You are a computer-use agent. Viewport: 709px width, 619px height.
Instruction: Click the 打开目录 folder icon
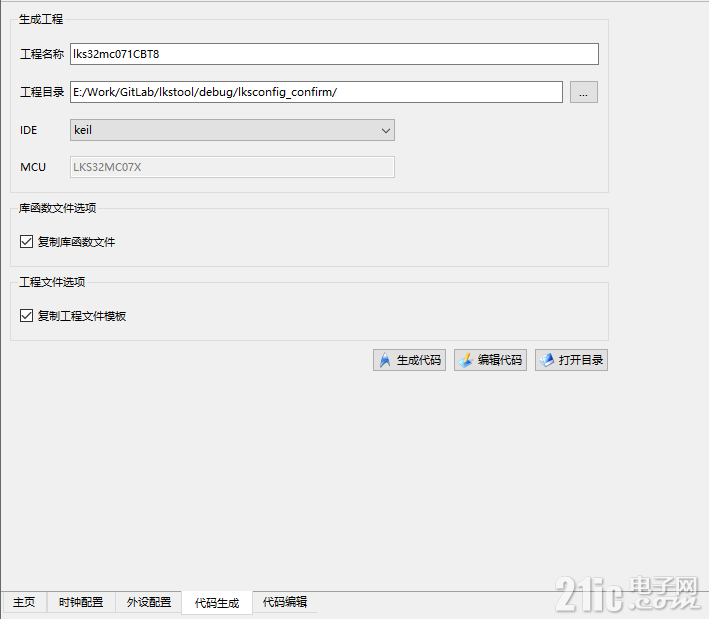point(547,360)
